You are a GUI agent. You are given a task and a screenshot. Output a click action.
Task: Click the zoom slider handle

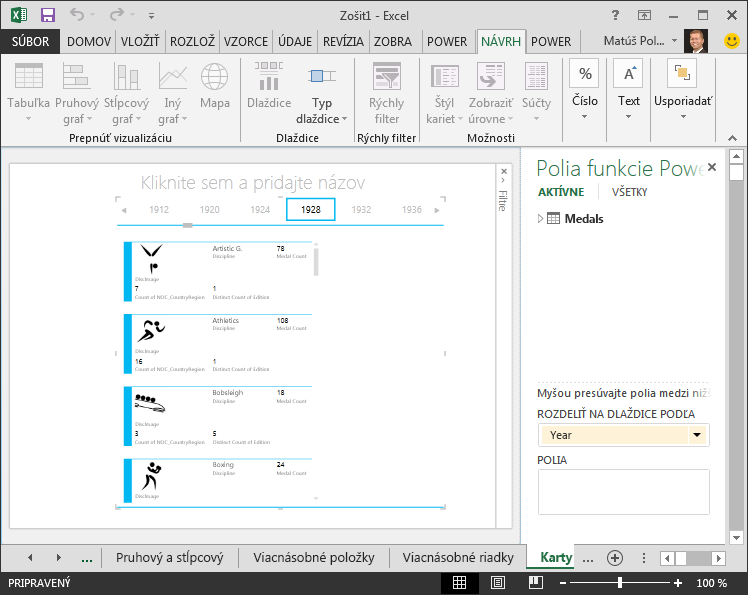pos(620,583)
